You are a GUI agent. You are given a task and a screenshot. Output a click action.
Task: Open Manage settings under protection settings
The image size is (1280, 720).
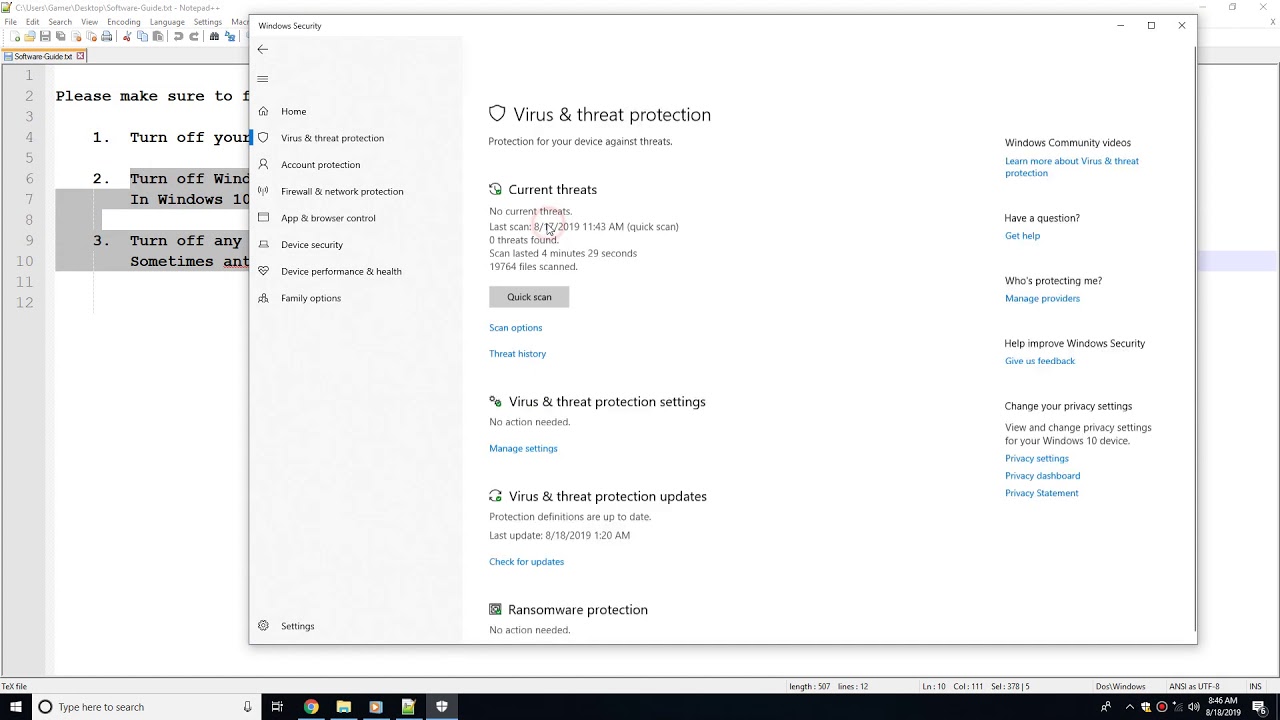(x=523, y=448)
